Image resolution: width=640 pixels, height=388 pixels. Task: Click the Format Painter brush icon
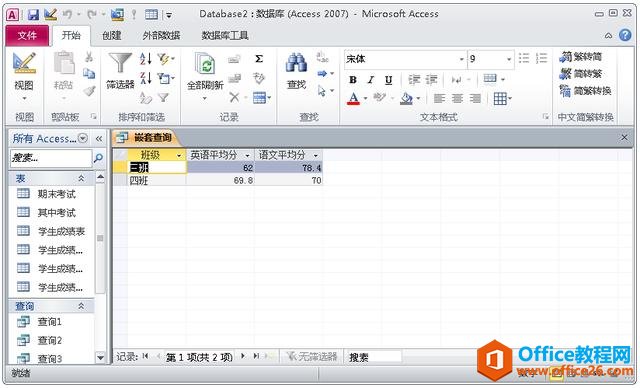pos(89,91)
